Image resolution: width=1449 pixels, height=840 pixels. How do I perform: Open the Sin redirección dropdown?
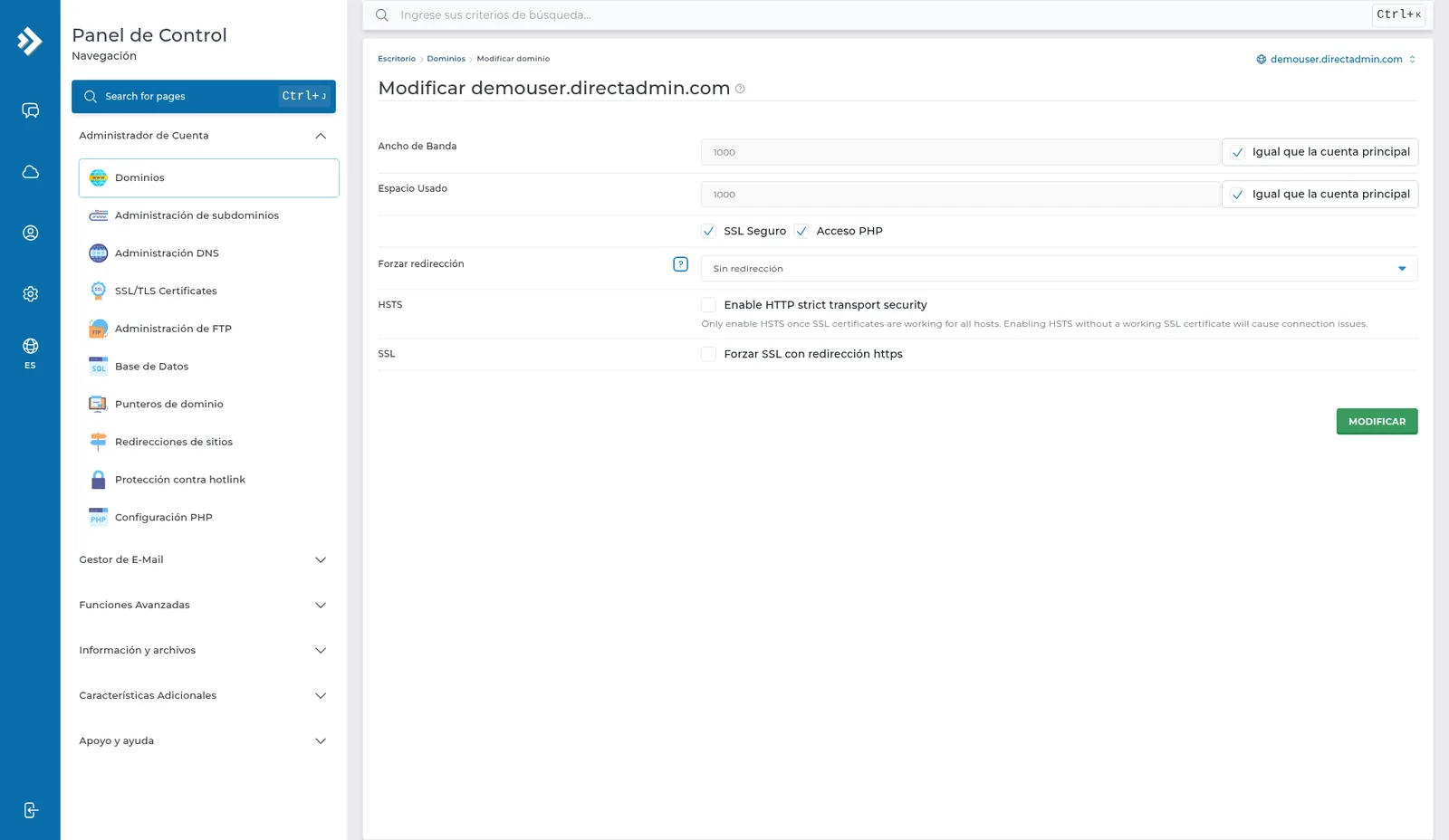(x=1060, y=269)
